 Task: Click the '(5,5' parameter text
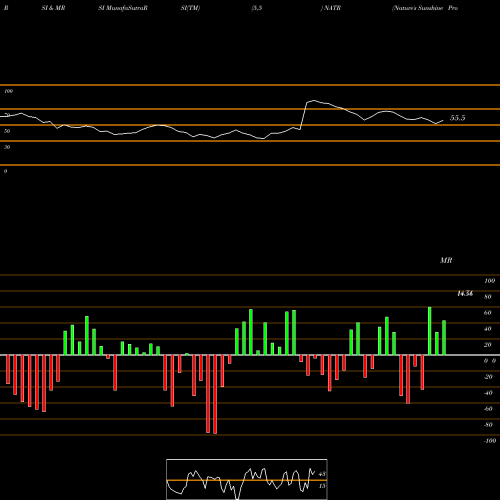pyautogui.click(x=257, y=8)
